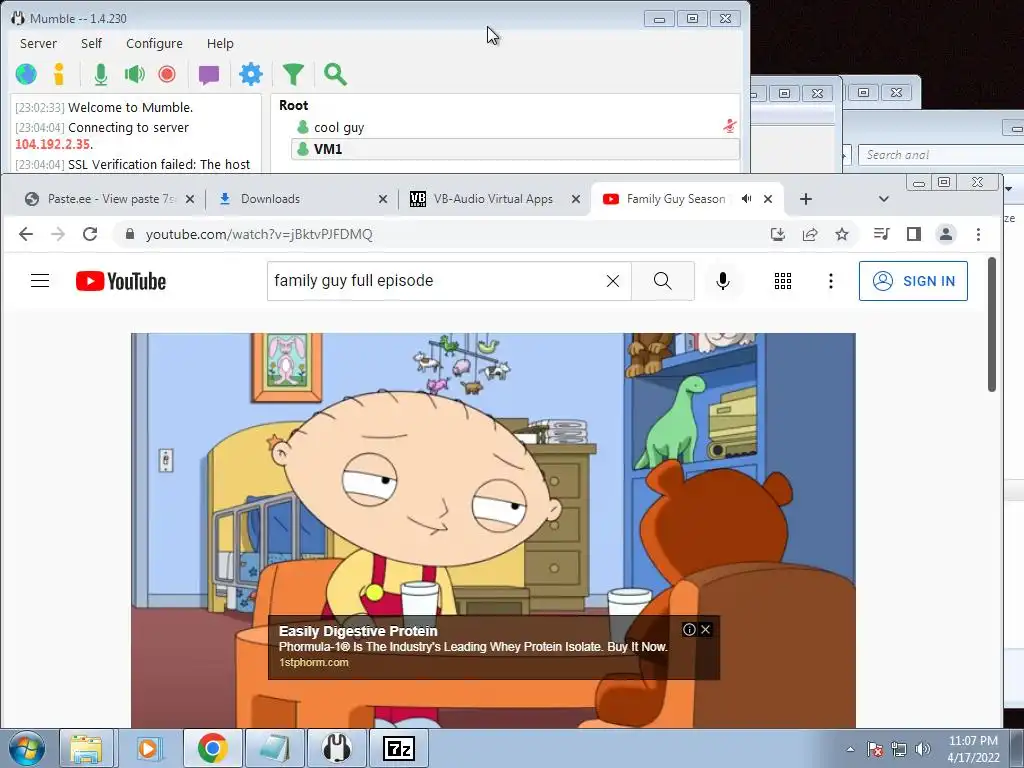Screen dimensions: 1024x768
Task: Show hidden tray icons arrow
Action: click(x=850, y=750)
